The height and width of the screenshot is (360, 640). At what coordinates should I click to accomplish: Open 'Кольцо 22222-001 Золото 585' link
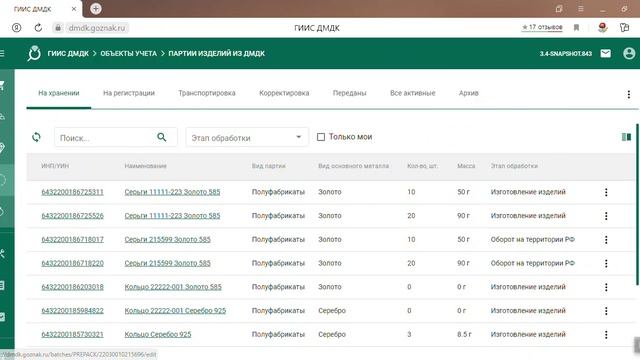[x=173, y=287]
